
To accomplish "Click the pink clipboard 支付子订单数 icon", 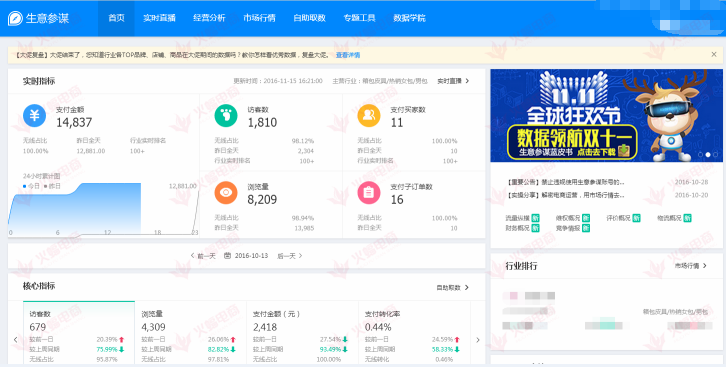I will coord(369,193).
